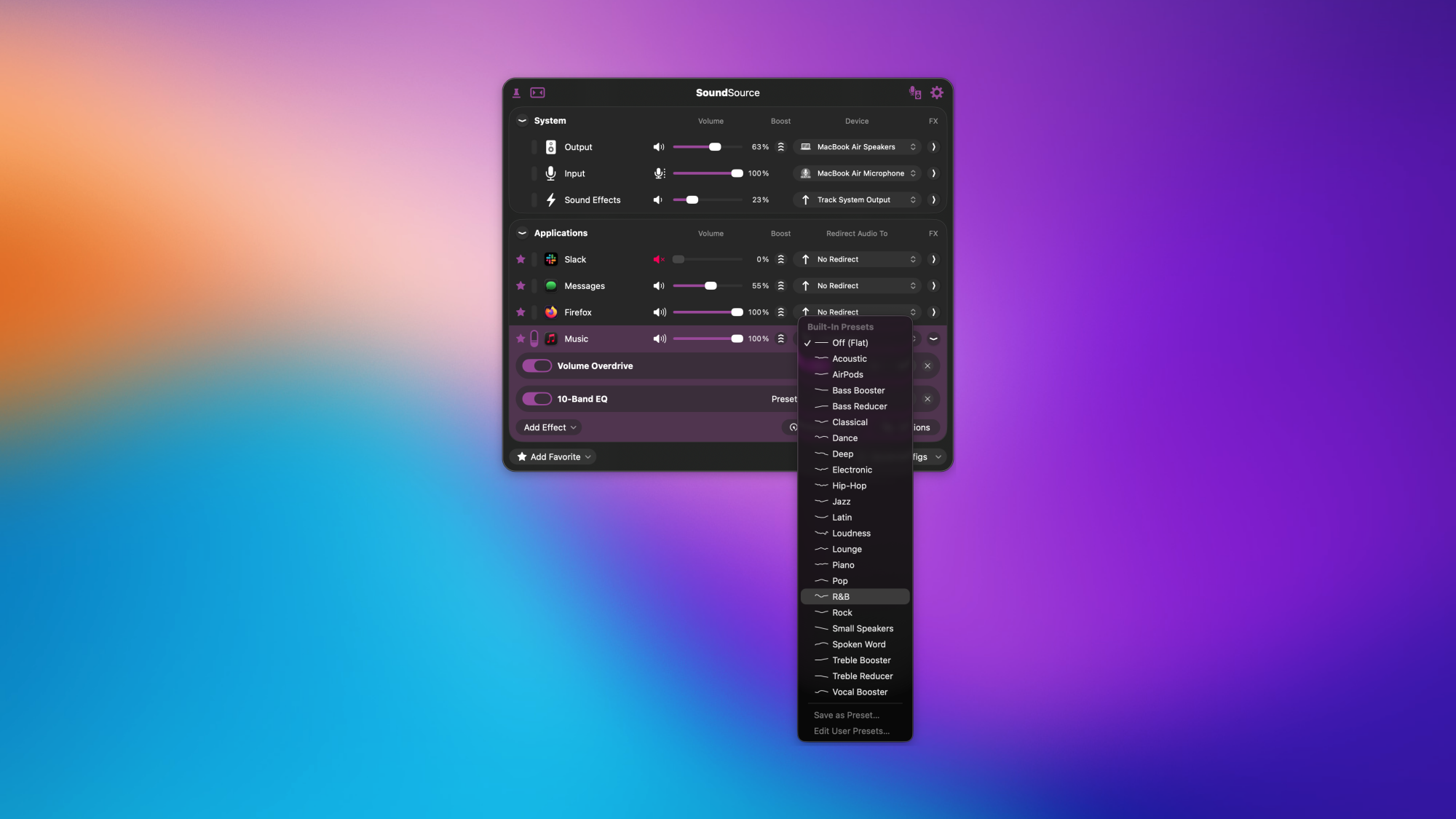This screenshot has width=1456, height=819.
Task: Open Output device dropdown MacBook Air Speakers
Action: point(857,147)
